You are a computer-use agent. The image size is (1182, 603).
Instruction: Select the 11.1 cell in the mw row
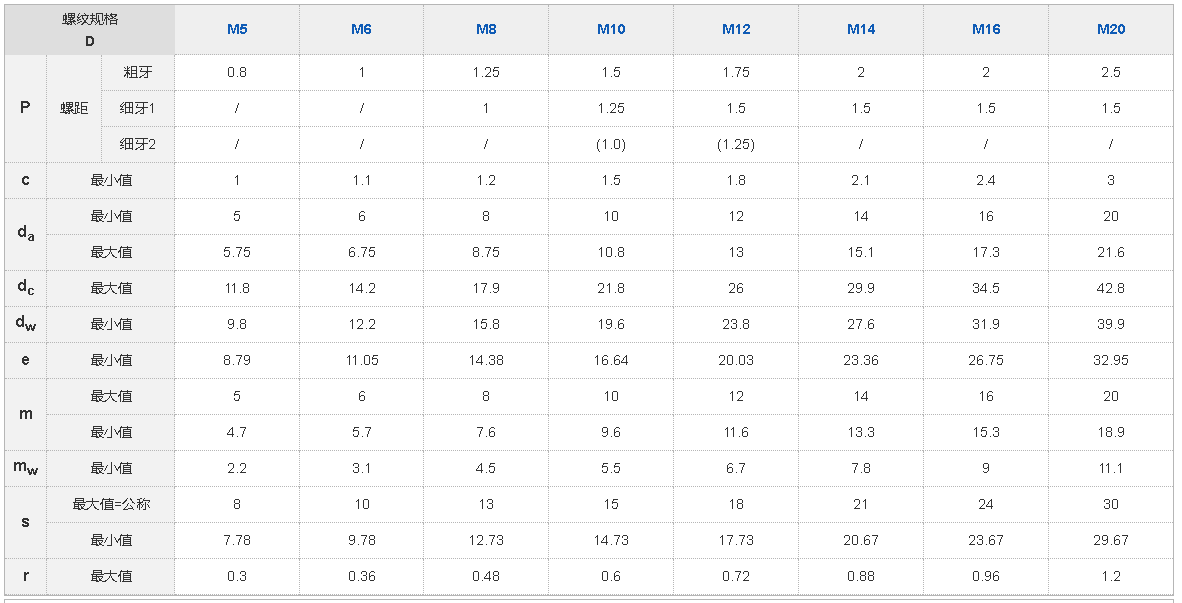point(1111,468)
